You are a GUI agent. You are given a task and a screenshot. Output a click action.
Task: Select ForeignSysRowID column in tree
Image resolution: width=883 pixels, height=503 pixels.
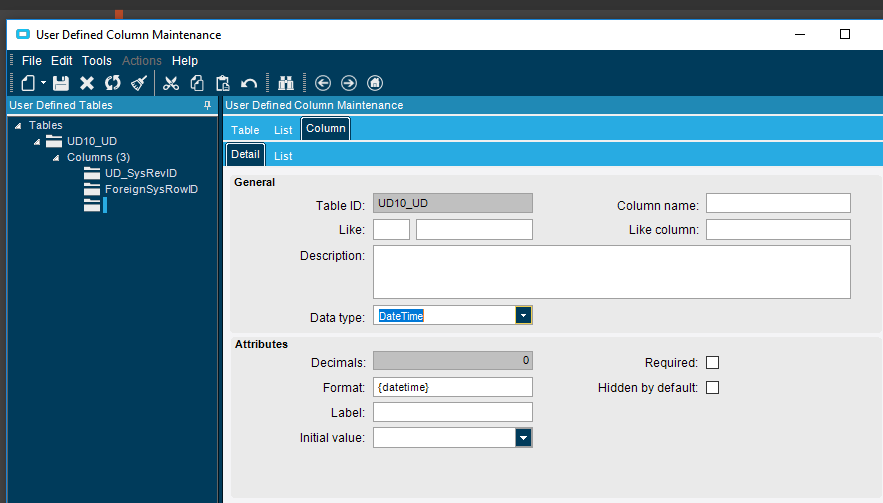[151, 189]
